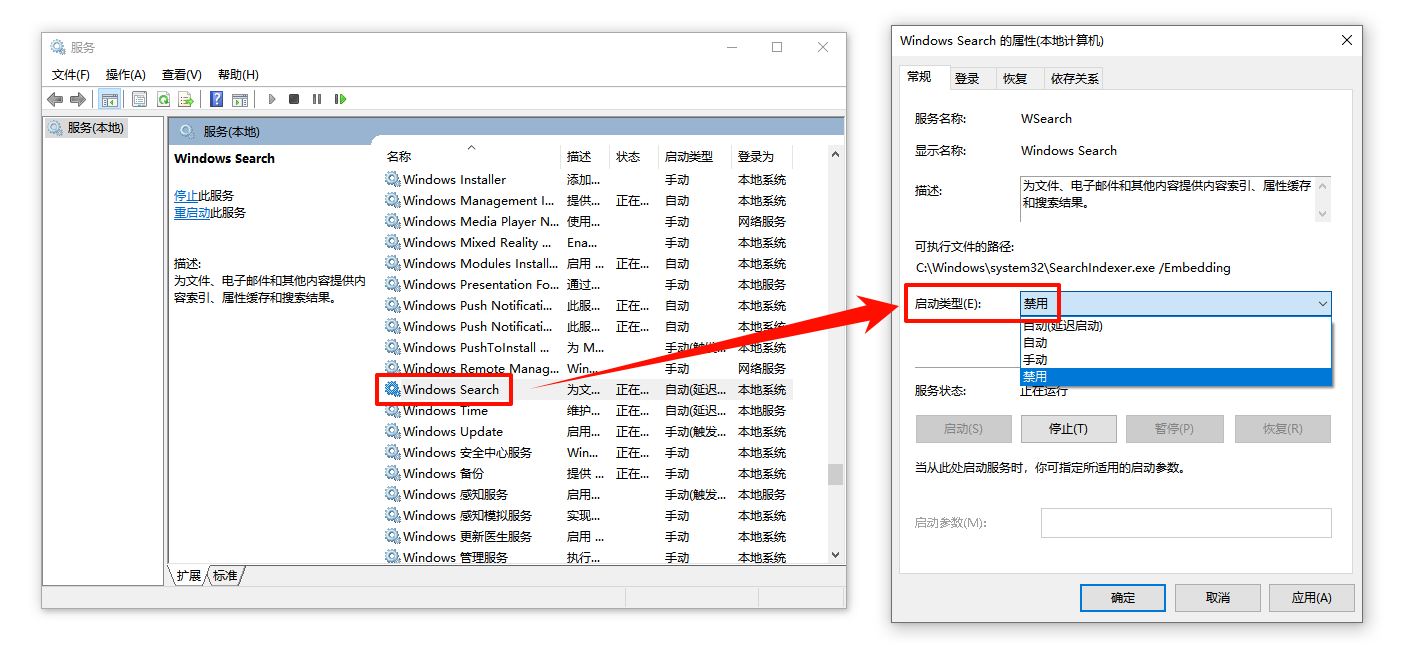Click the 确定 button
Screen dimensions: 1403x660
click(1123, 598)
